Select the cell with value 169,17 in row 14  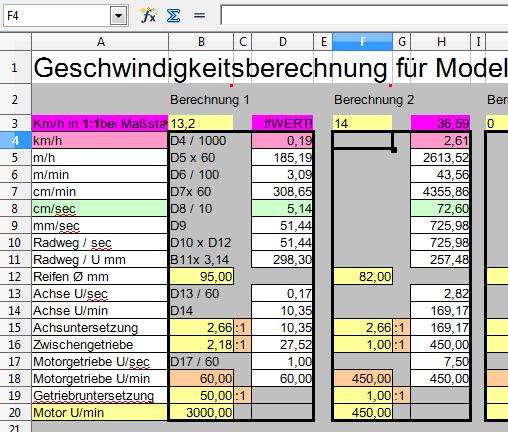440,311
